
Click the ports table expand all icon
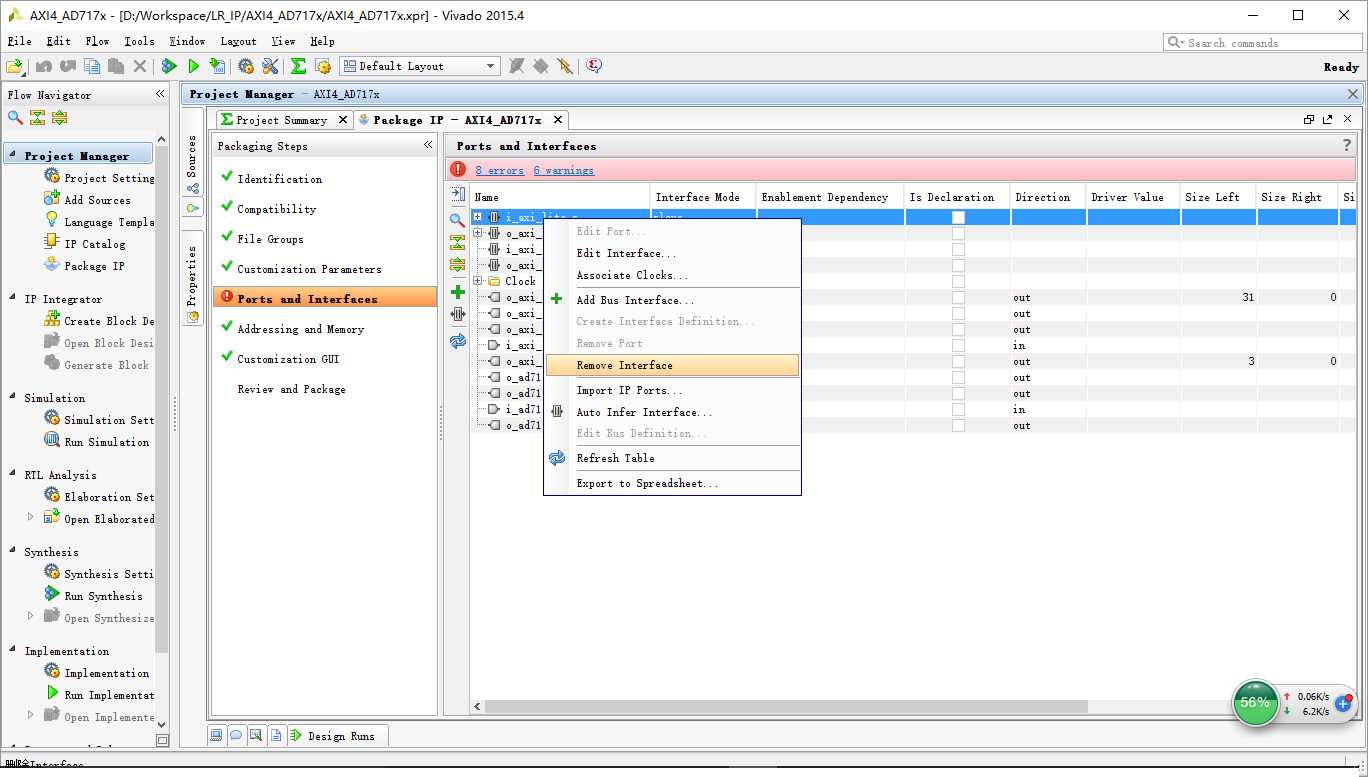[457, 265]
